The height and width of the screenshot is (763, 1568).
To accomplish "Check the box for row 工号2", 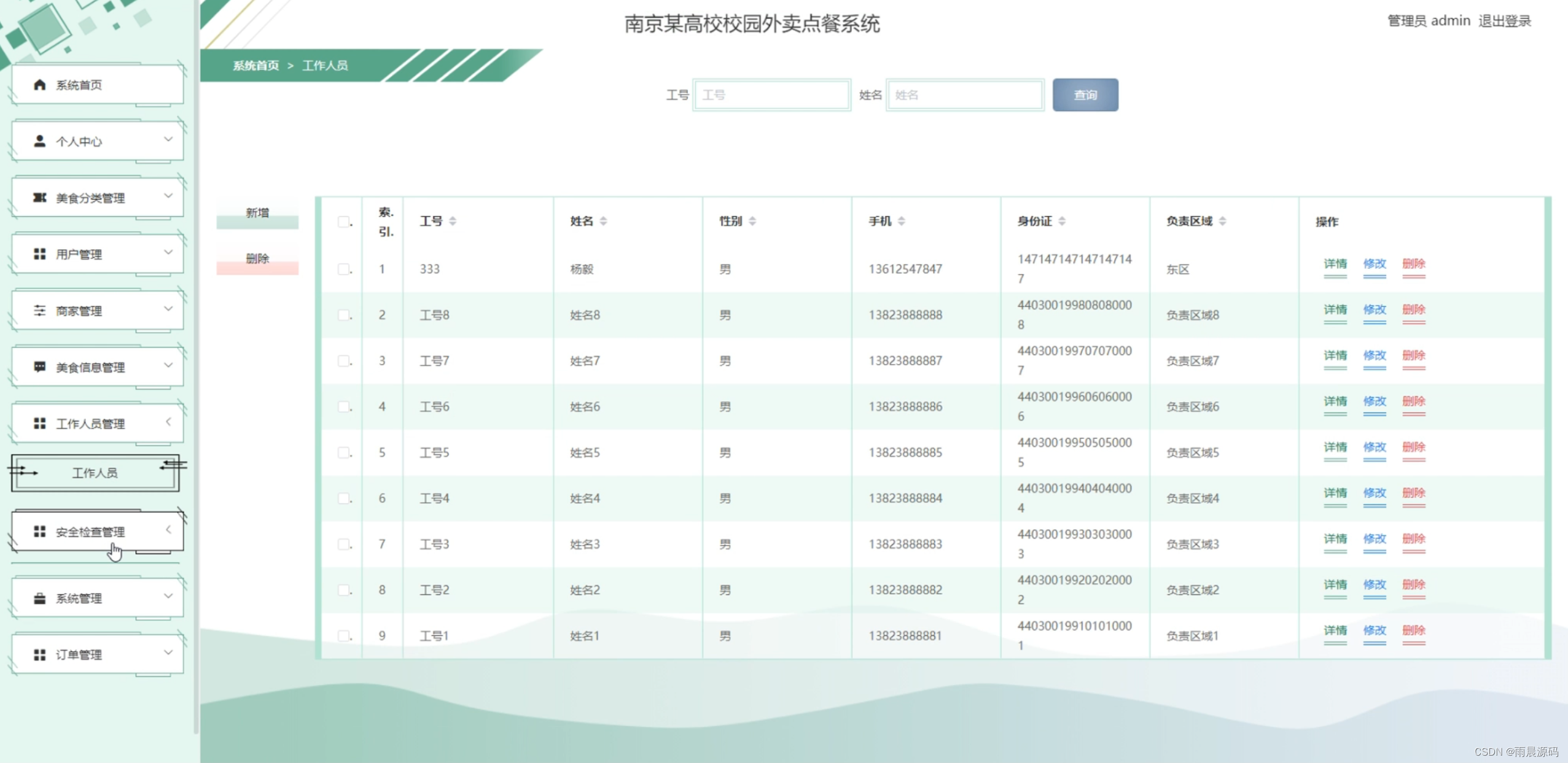I will coord(344,590).
